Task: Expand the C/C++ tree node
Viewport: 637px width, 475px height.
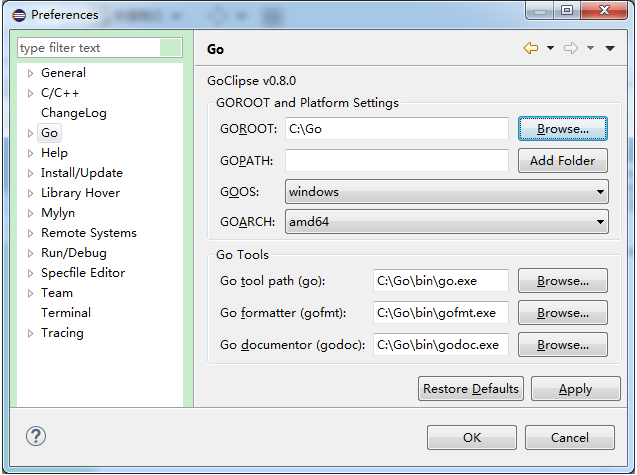Action: click(x=30, y=93)
